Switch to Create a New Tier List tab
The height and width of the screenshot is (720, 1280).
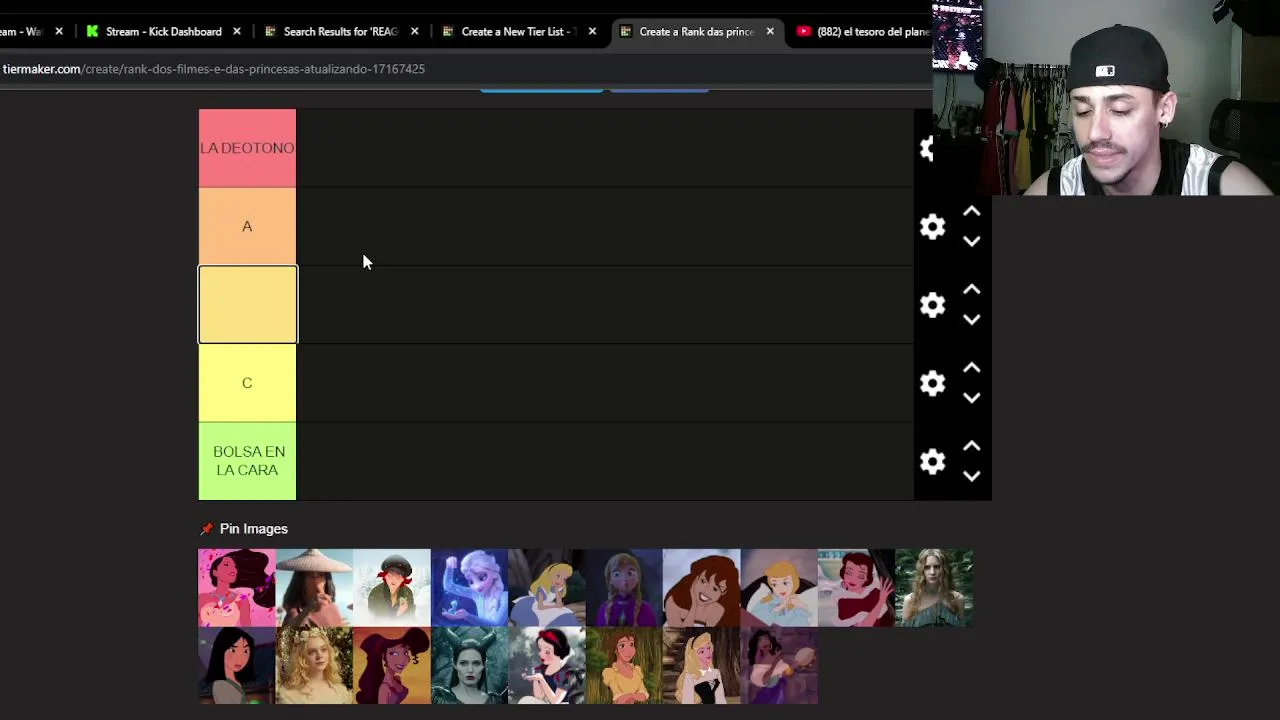[x=518, y=32]
